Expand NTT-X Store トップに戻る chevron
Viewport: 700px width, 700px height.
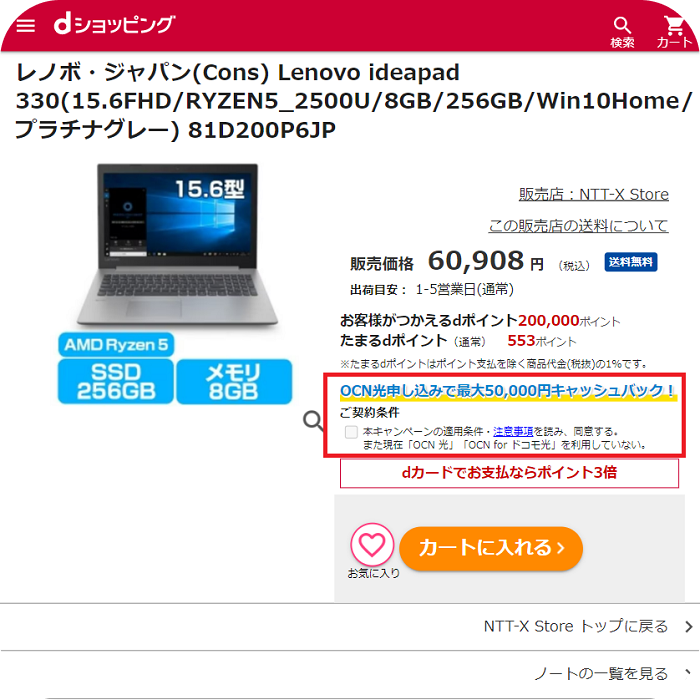tap(688, 627)
